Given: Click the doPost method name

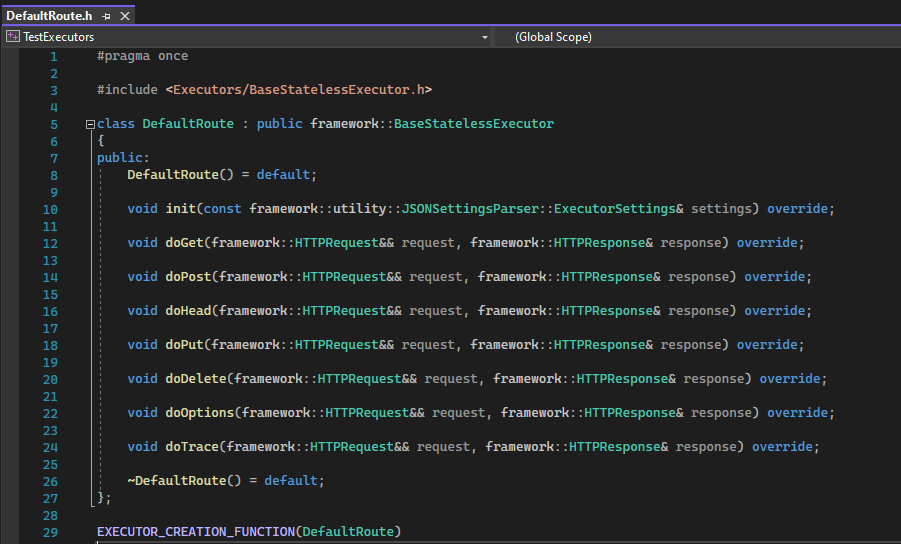Looking at the screenshot, I should click(188, 276).
